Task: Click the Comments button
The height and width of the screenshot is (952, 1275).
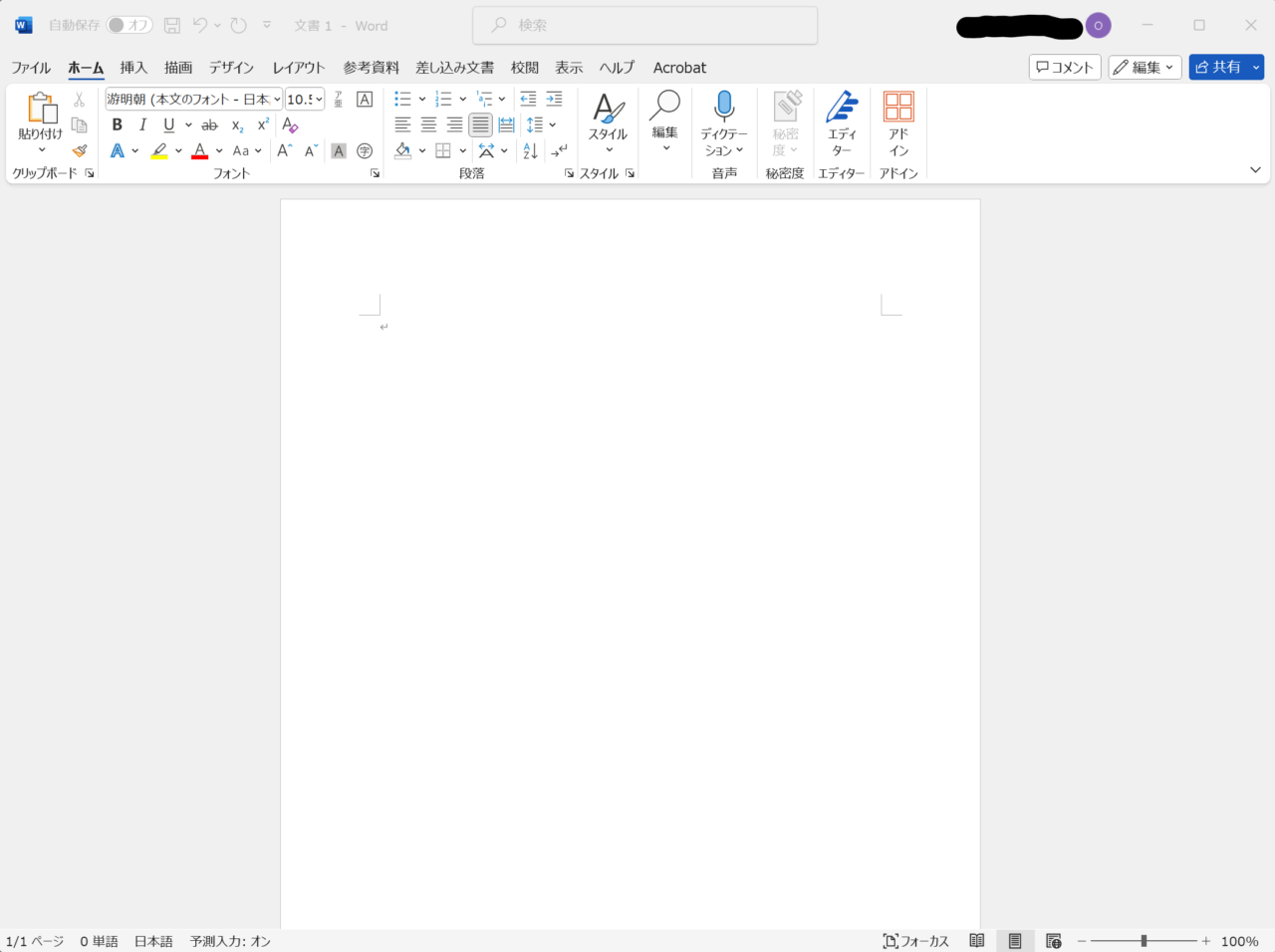Action: [x=1065, y=67]
